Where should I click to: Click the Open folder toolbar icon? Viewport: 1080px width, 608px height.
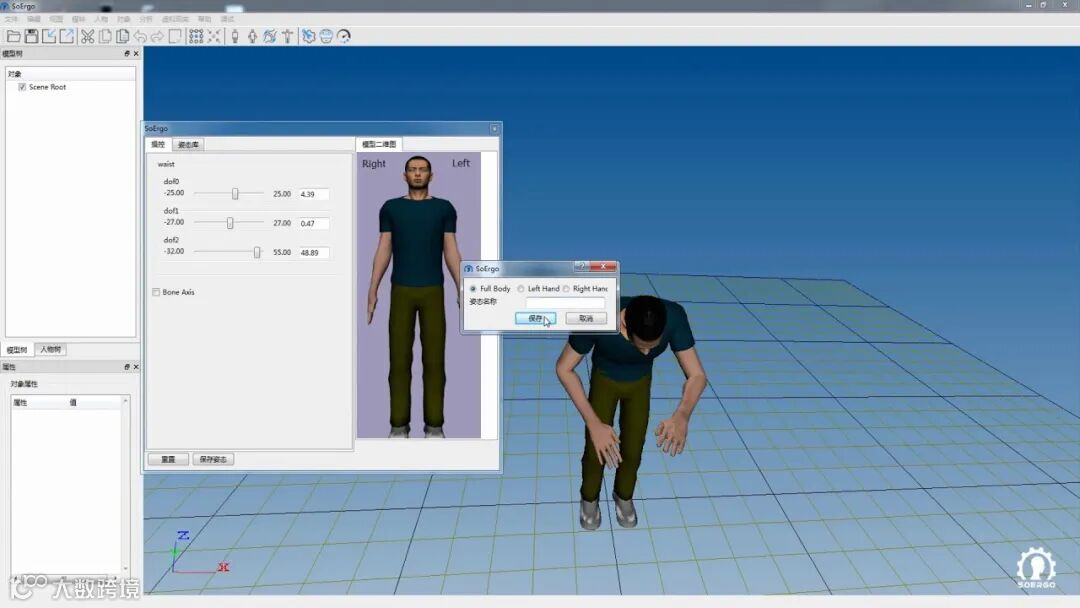point(13,36)
